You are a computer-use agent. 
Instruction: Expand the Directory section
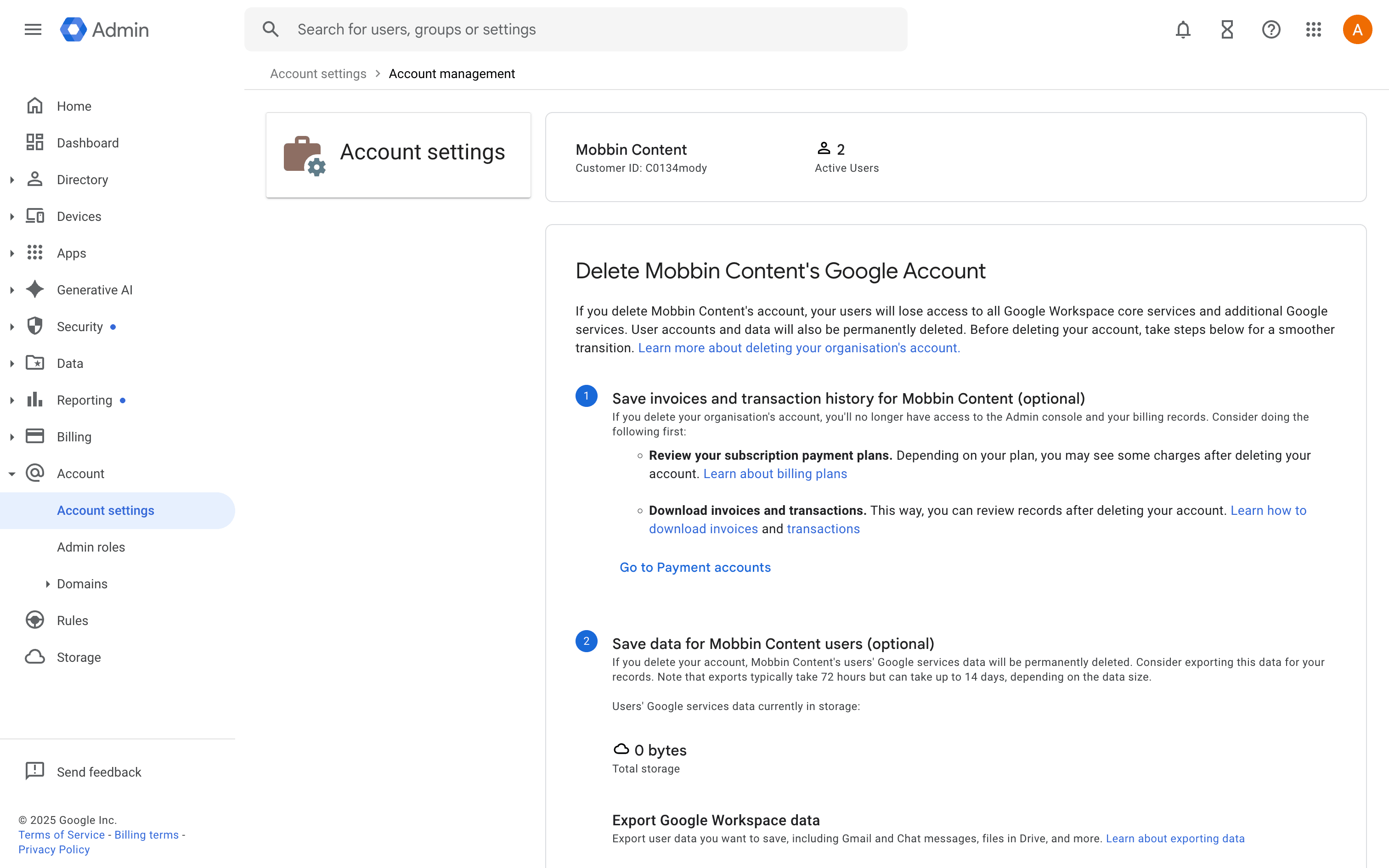click(12, 180)
